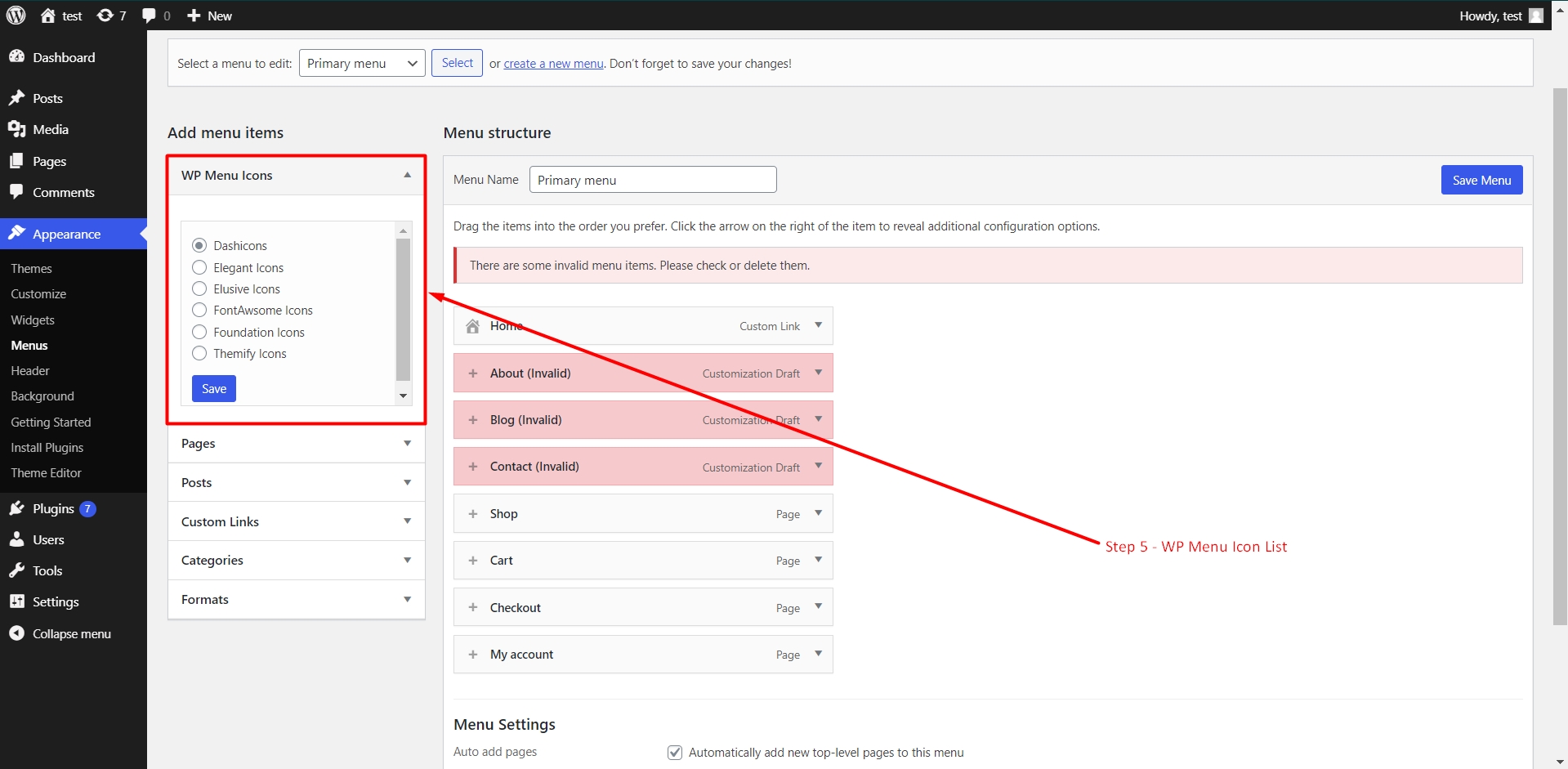Click the Menu Name input field

click(653, 180)
